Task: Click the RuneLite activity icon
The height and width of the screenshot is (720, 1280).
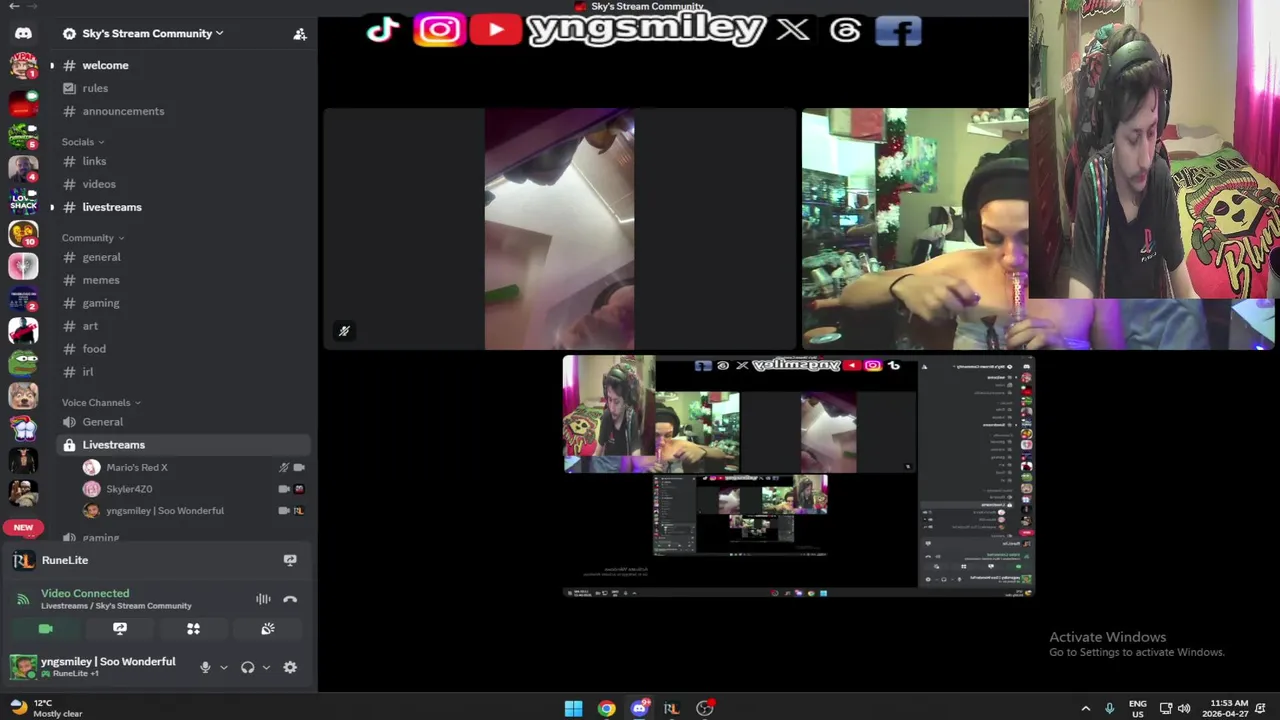Action: (23, 560)
